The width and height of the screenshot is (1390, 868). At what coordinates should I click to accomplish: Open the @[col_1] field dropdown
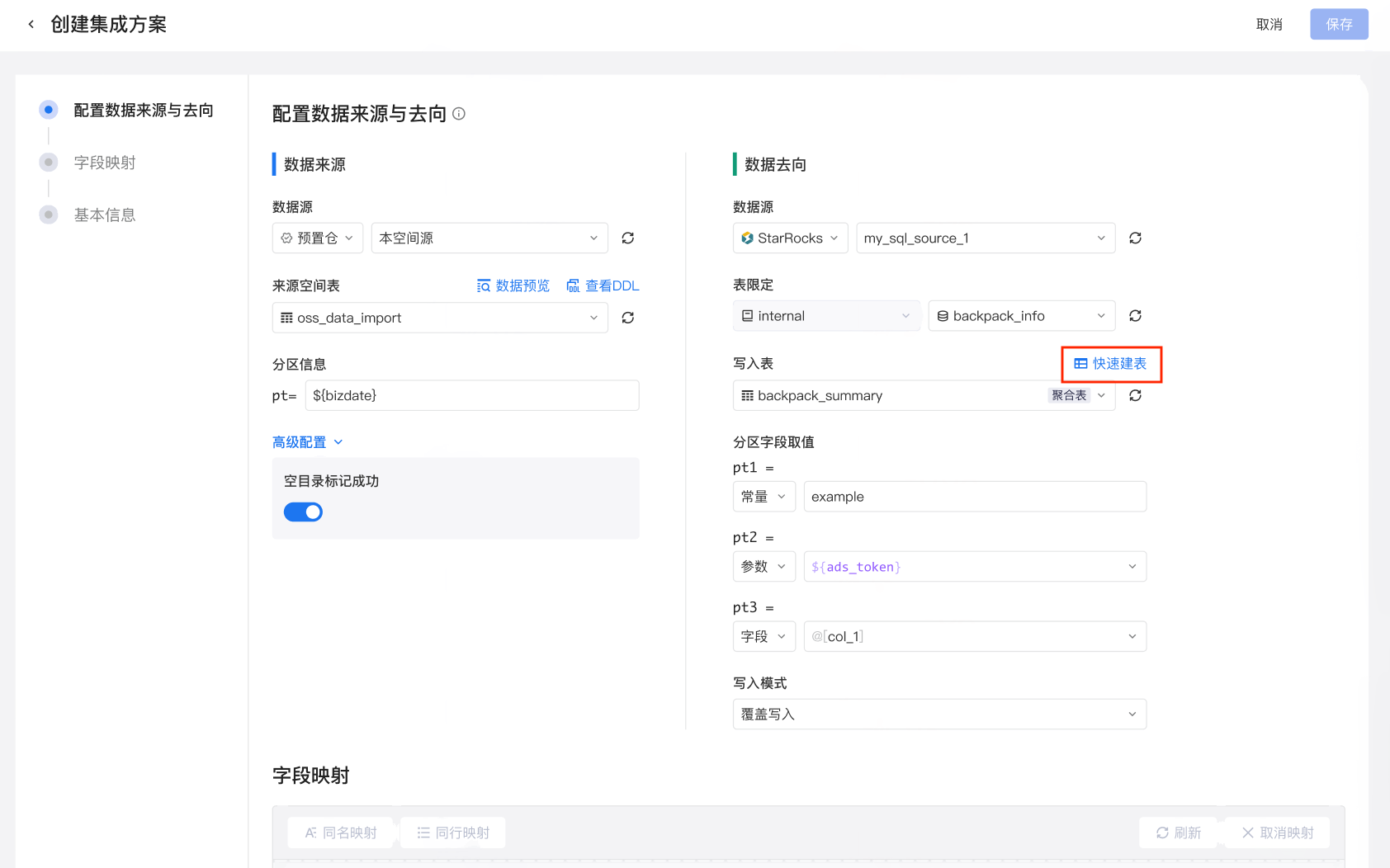tap(975, 637)
